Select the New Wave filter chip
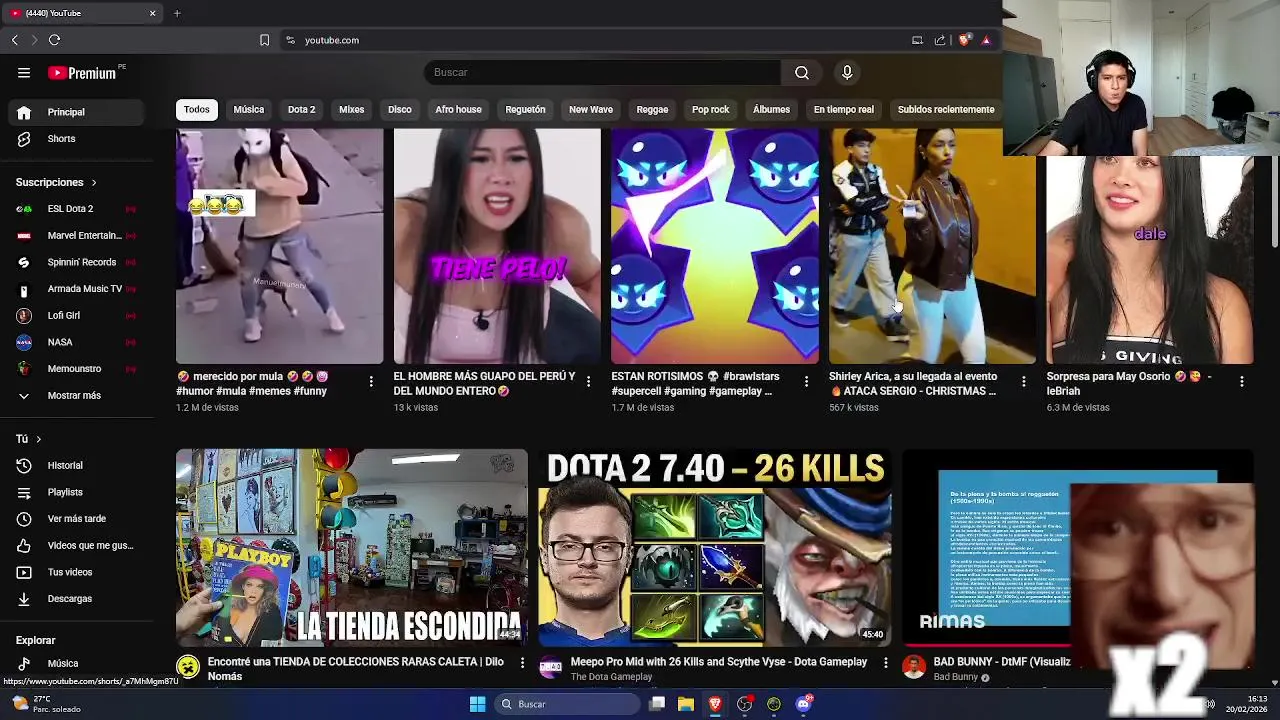 pos(591,109)
